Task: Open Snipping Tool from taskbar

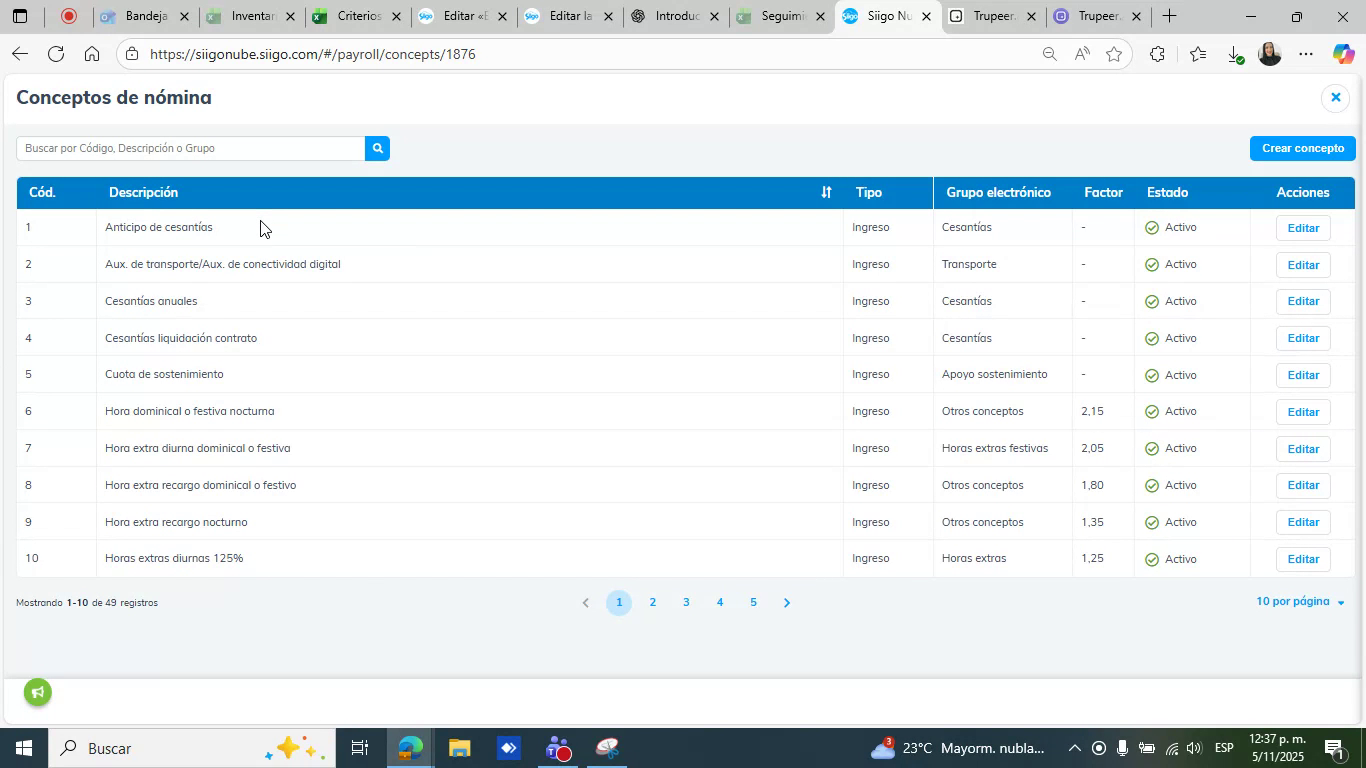Action: click(608, 748)
